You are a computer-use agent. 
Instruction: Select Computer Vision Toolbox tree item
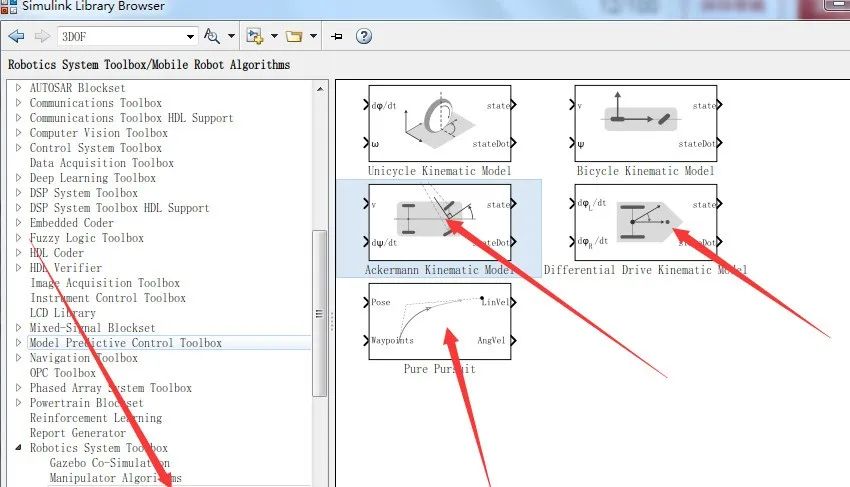click(99, 133)
